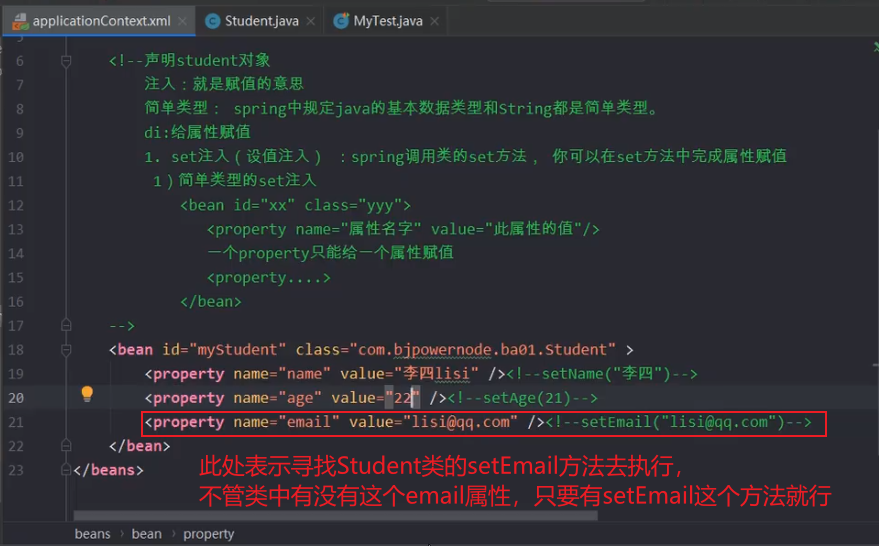Click the MyTest.java class icon

341,21
